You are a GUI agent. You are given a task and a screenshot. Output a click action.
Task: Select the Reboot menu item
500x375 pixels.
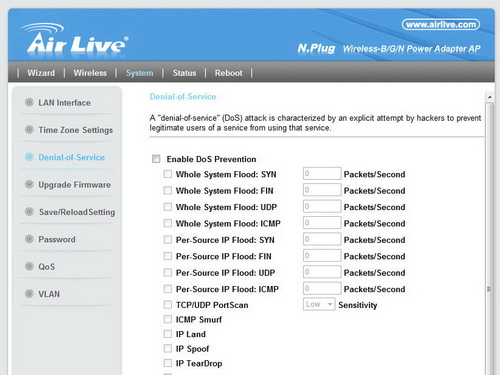pos(228,73)
